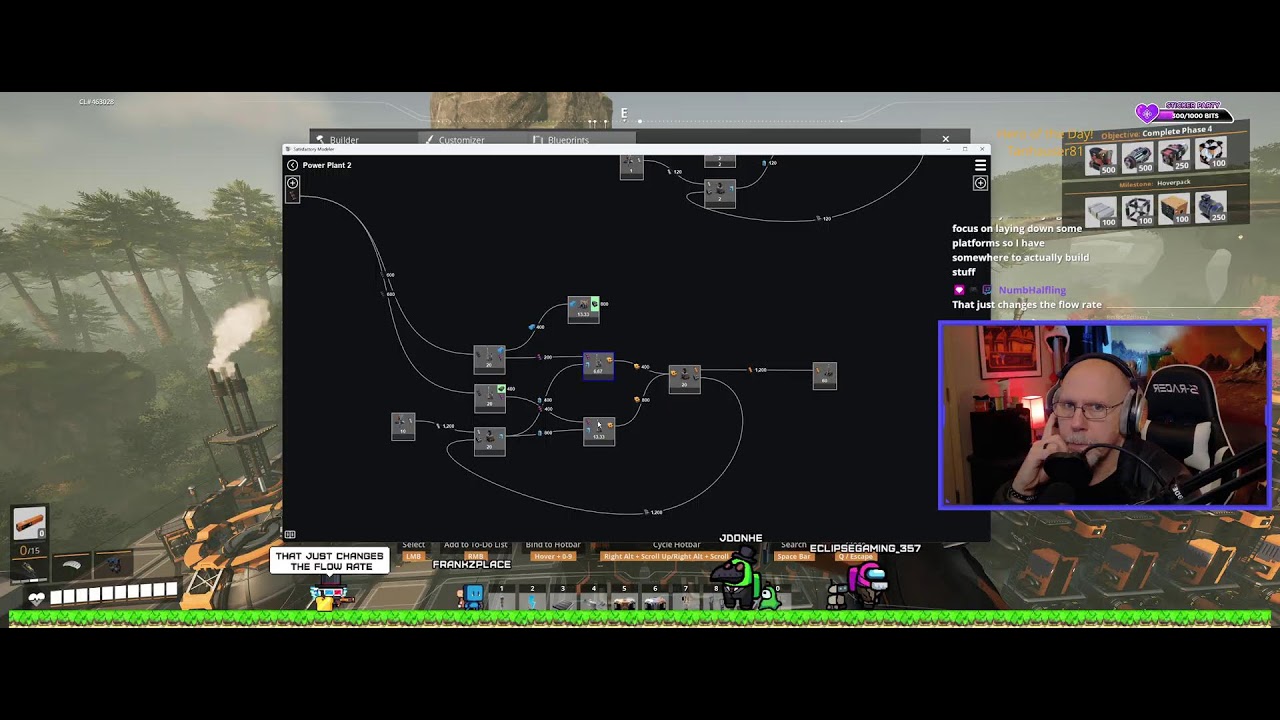Image resolution: width=1280 pixels, height=720 pixels.
Task: Select the node with green 480 output tag
Action: tap(489, 398)
